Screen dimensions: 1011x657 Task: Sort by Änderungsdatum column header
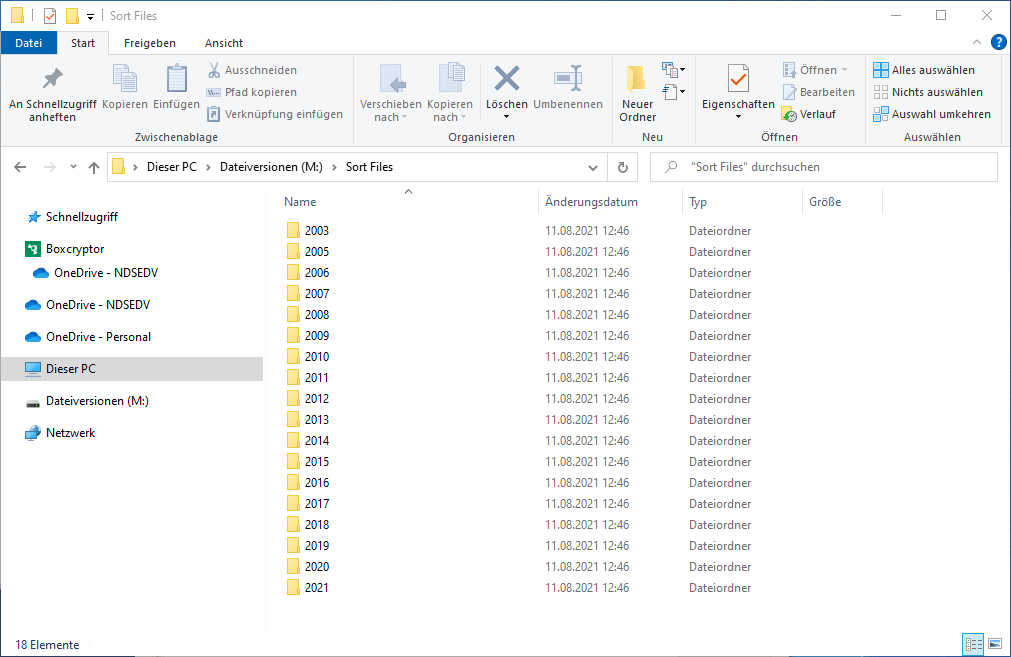[591, 202]
